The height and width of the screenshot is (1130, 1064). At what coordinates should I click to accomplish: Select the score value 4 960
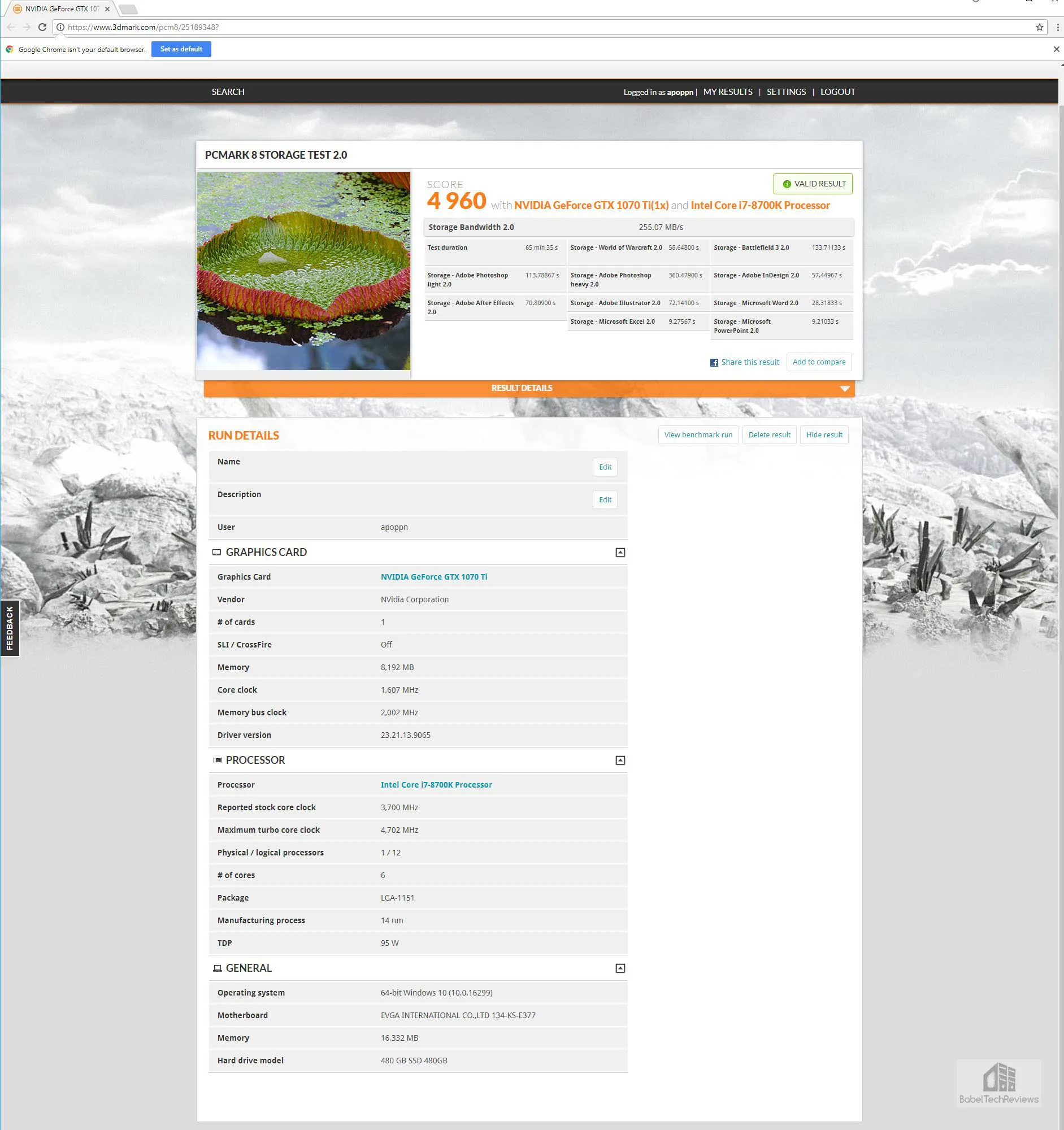[457, 201]
